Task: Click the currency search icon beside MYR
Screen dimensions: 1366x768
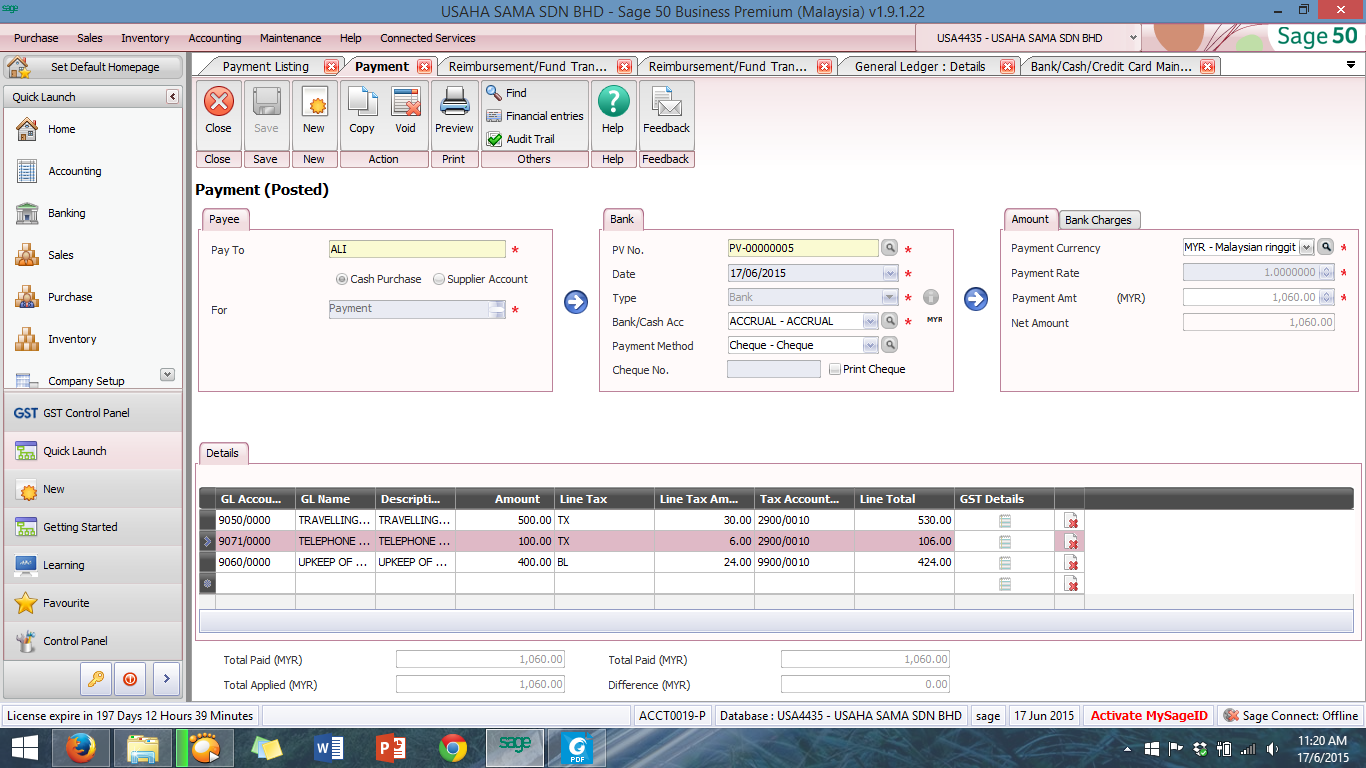Action: click(x=1325, y=247)
